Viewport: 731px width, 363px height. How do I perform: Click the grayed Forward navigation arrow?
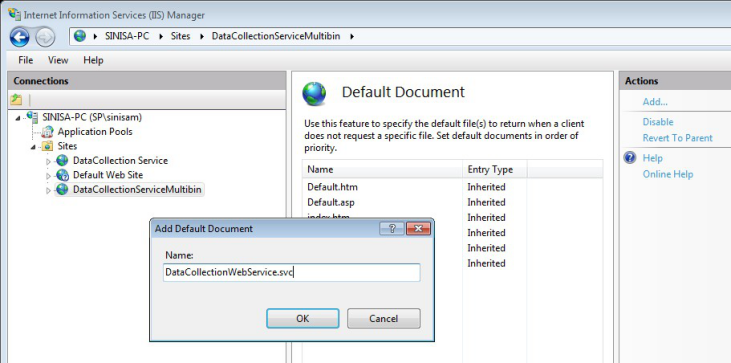click(45, 37)
